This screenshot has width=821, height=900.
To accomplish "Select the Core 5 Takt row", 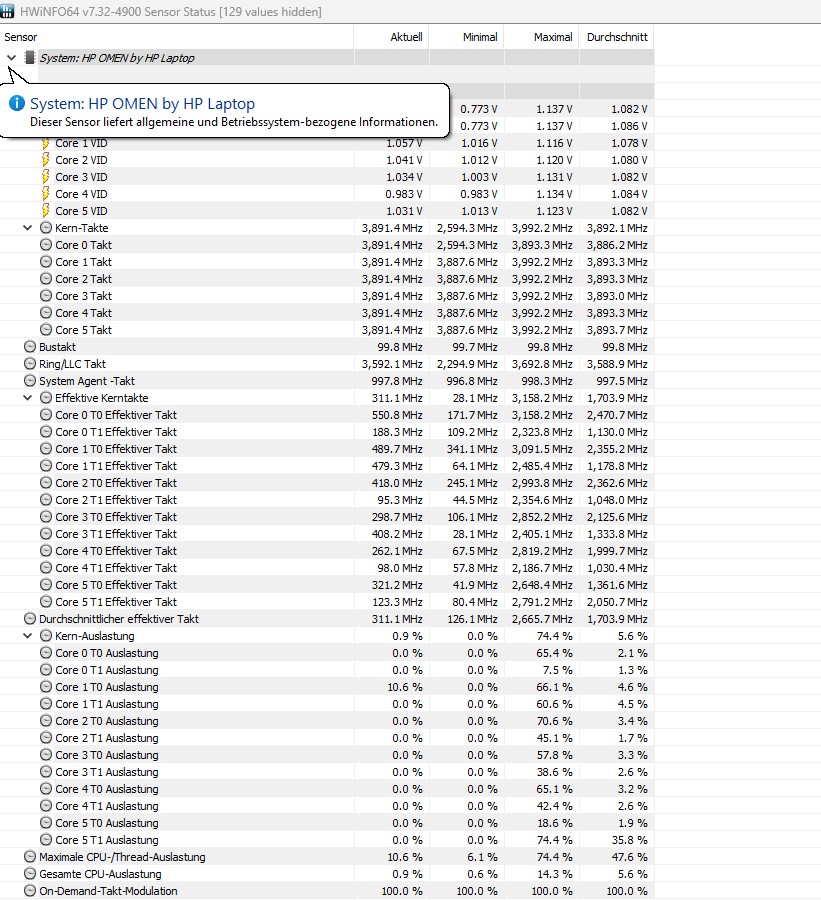I will [327, 329].
